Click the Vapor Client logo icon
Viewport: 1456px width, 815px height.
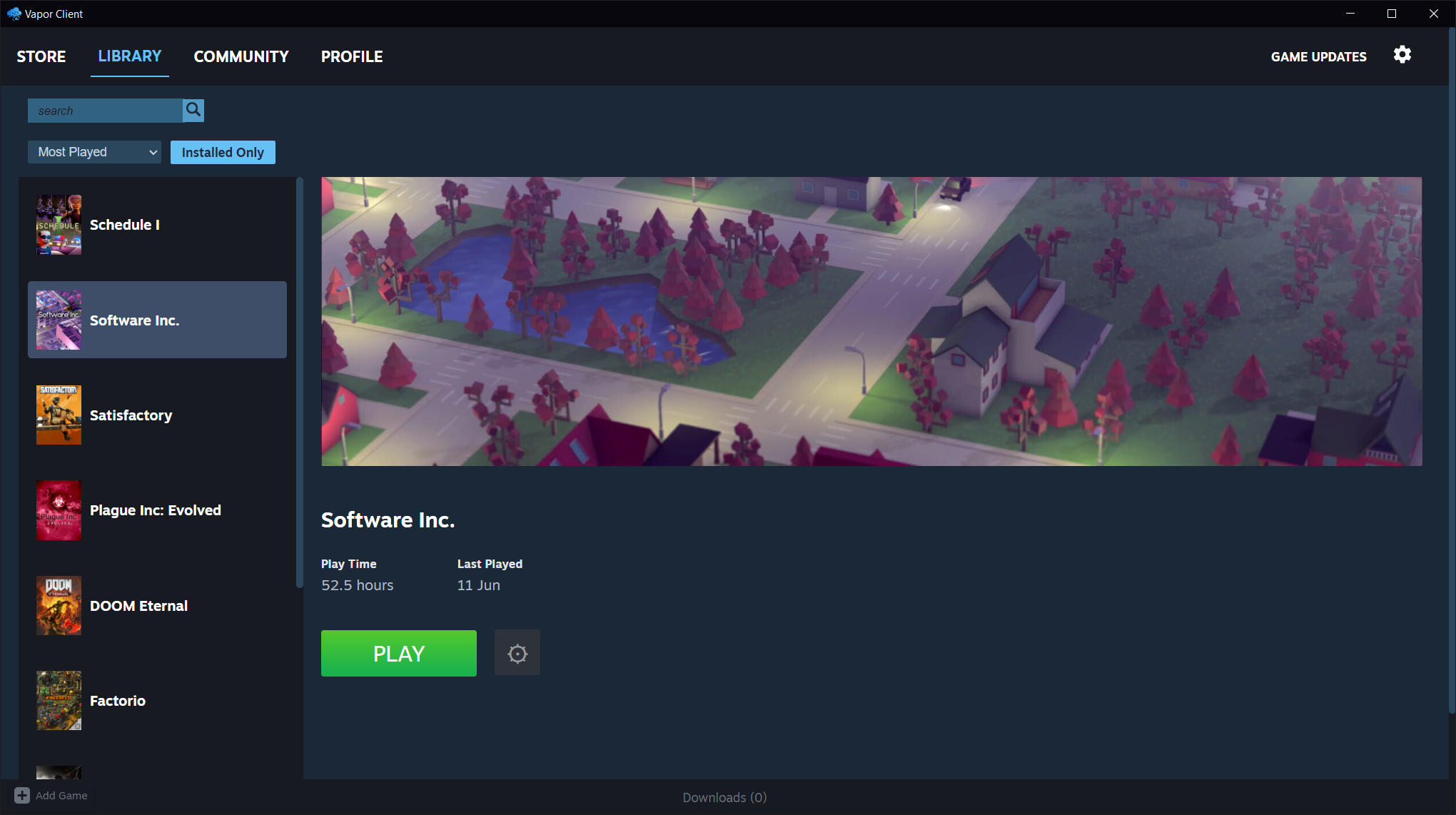pyautogui.click(x=14, y=14)
